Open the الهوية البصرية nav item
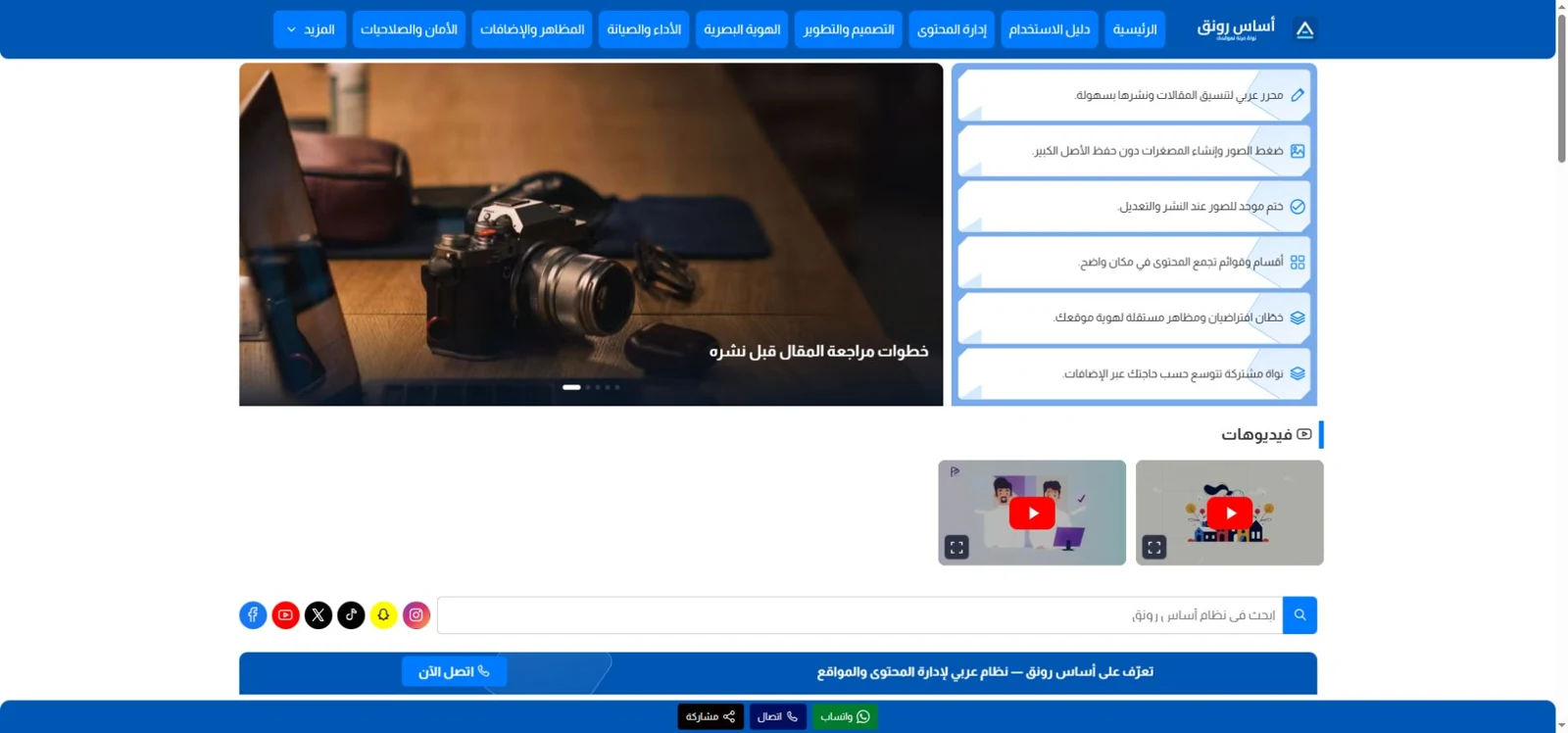Image resolution: width=1568 pixels, height=733 pixels. pyautogui.click(x=742, y=29)
